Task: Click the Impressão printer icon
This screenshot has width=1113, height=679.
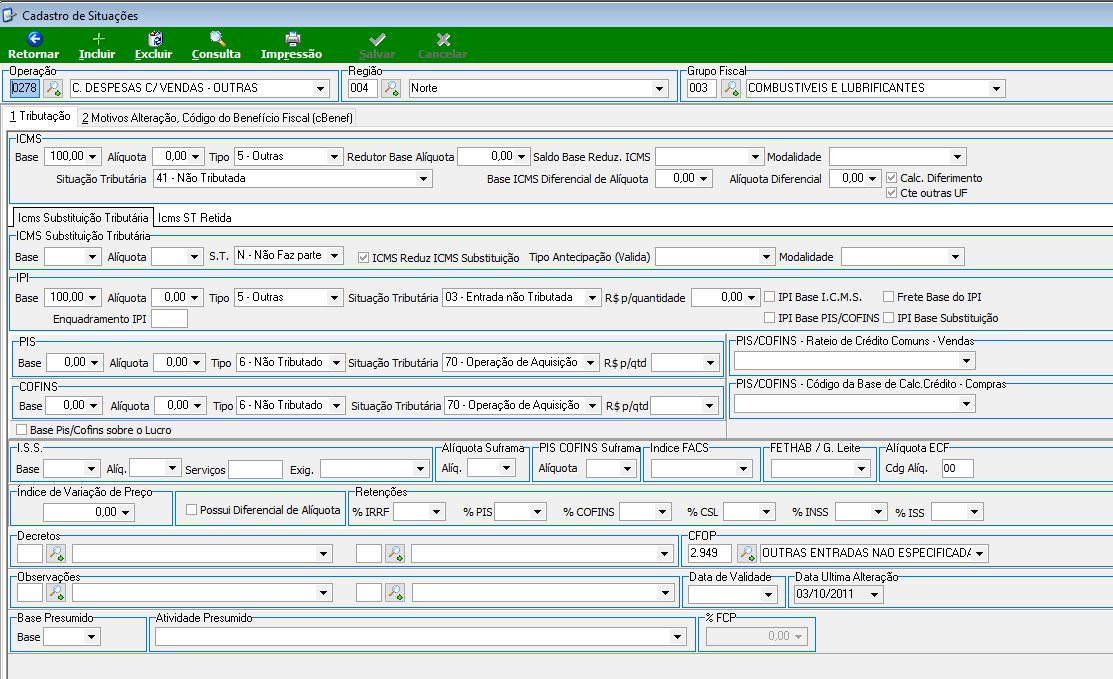Action: click(292, 39)
